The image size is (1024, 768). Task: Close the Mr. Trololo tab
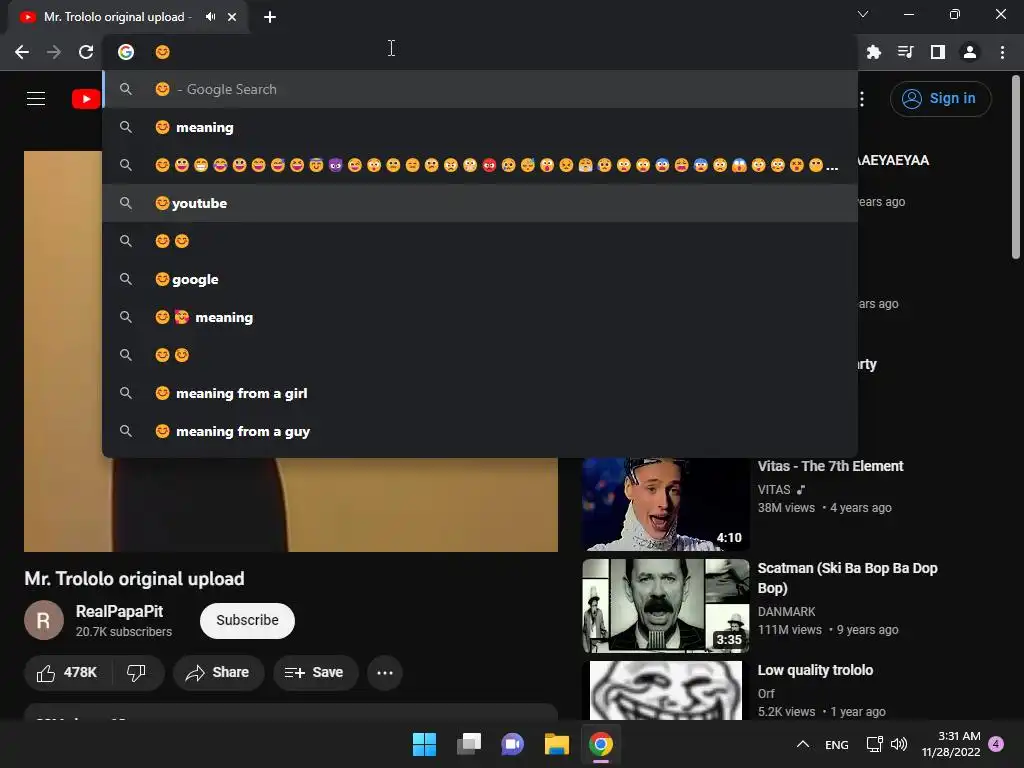click(x=232, y=17)
